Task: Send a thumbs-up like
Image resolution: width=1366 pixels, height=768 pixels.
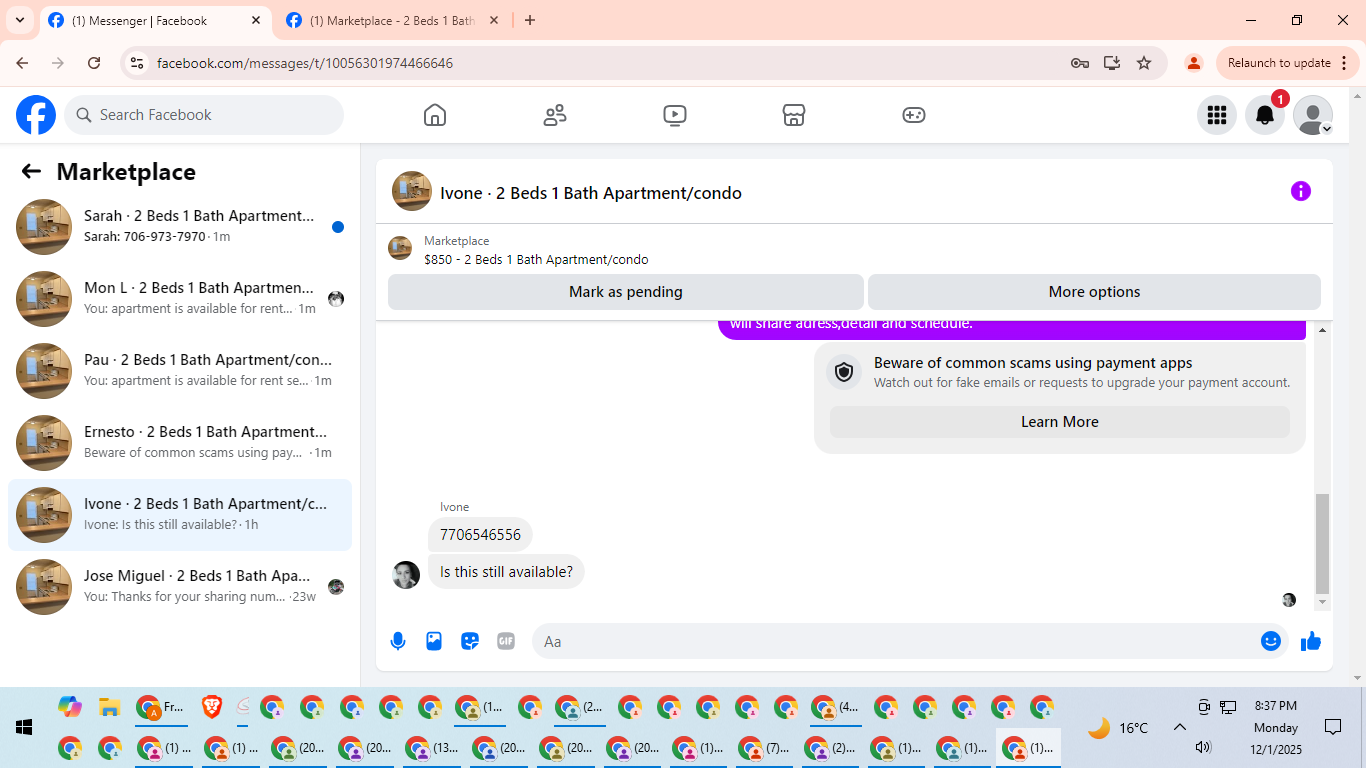Action: pos(1311,641)
